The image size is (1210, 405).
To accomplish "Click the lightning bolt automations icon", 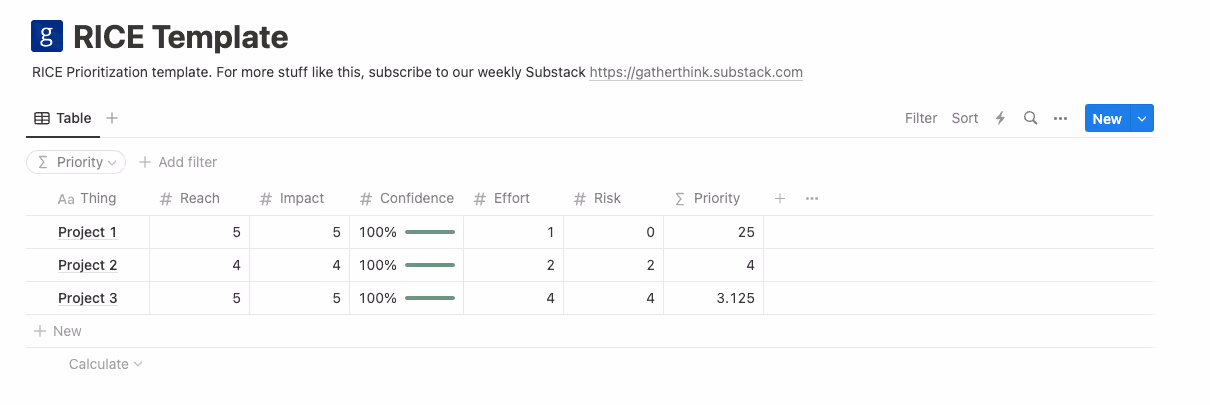I will coord(1000,118).
